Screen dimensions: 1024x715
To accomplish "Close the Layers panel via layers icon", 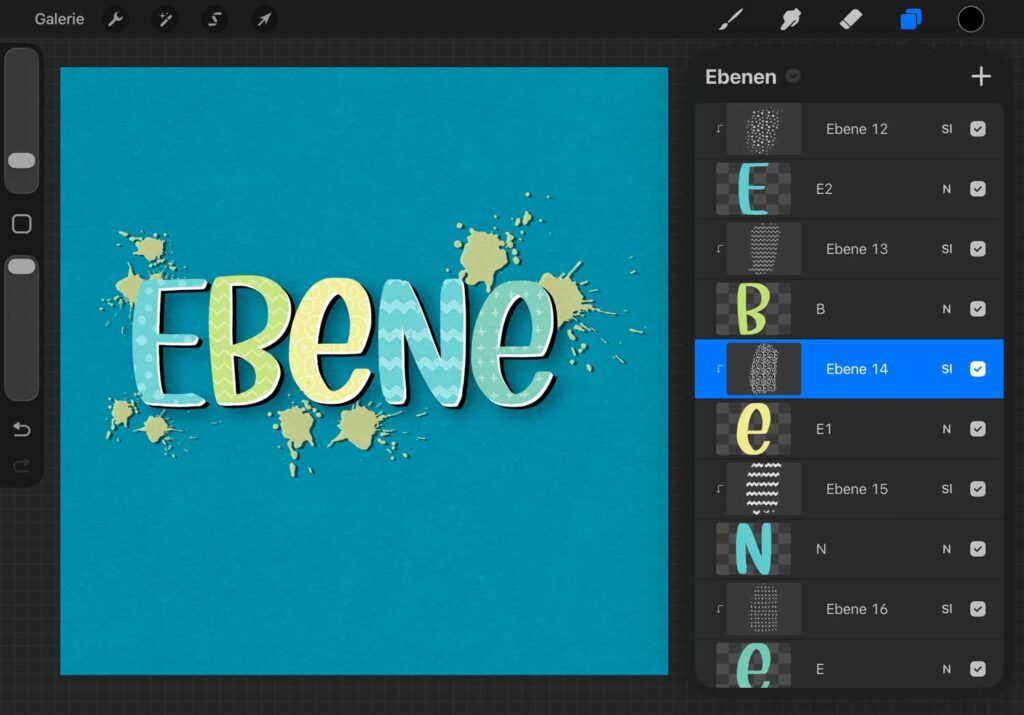I will [910, 19].
